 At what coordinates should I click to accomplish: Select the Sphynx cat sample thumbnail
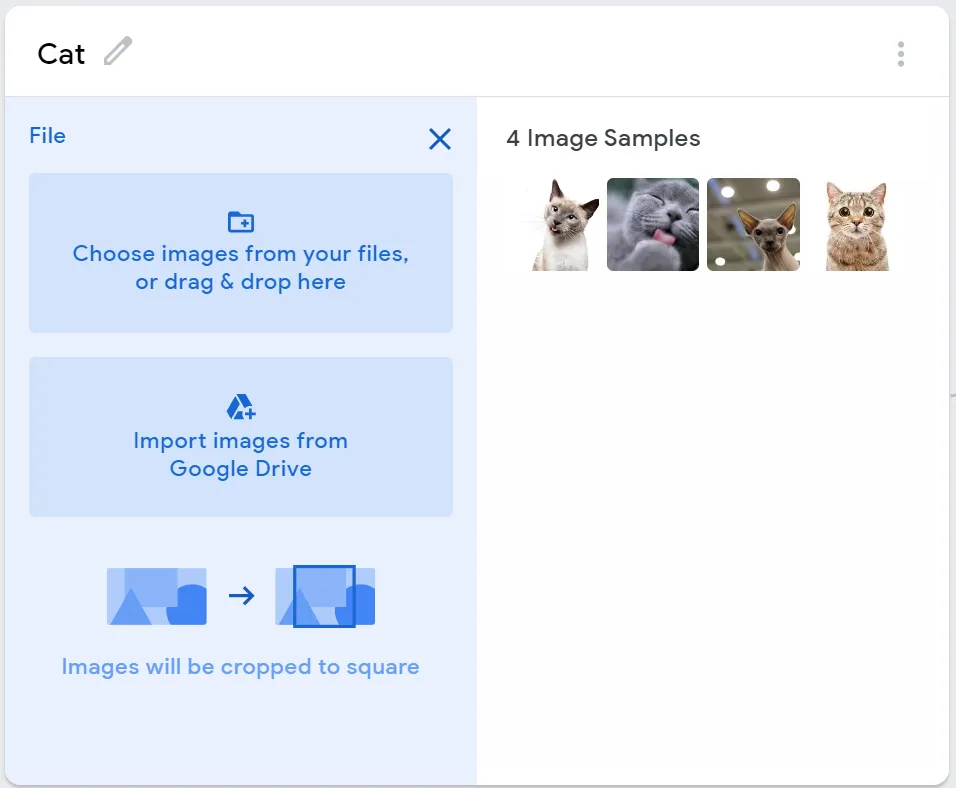753,224
